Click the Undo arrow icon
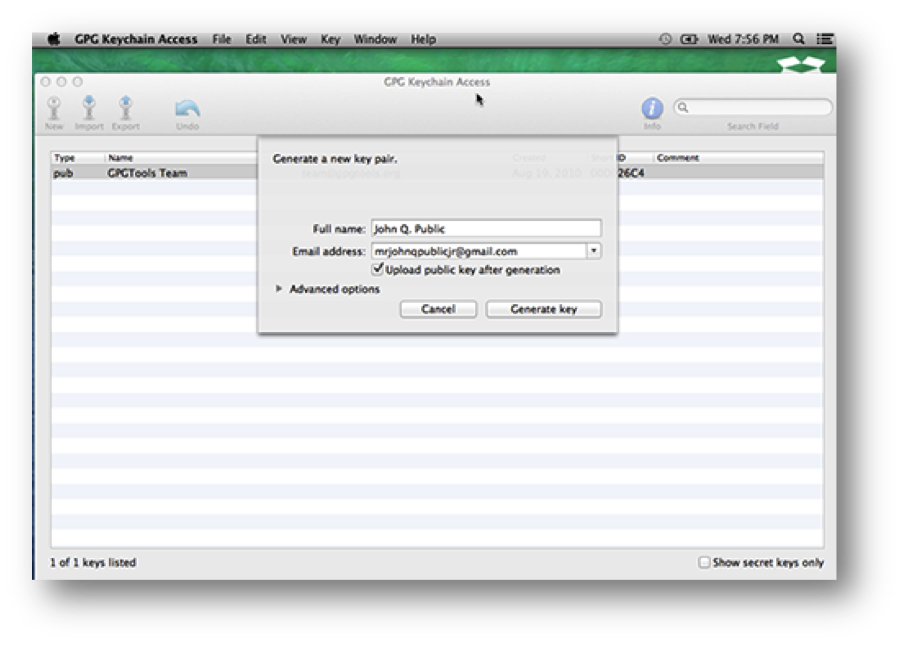 tap(187, 108)
